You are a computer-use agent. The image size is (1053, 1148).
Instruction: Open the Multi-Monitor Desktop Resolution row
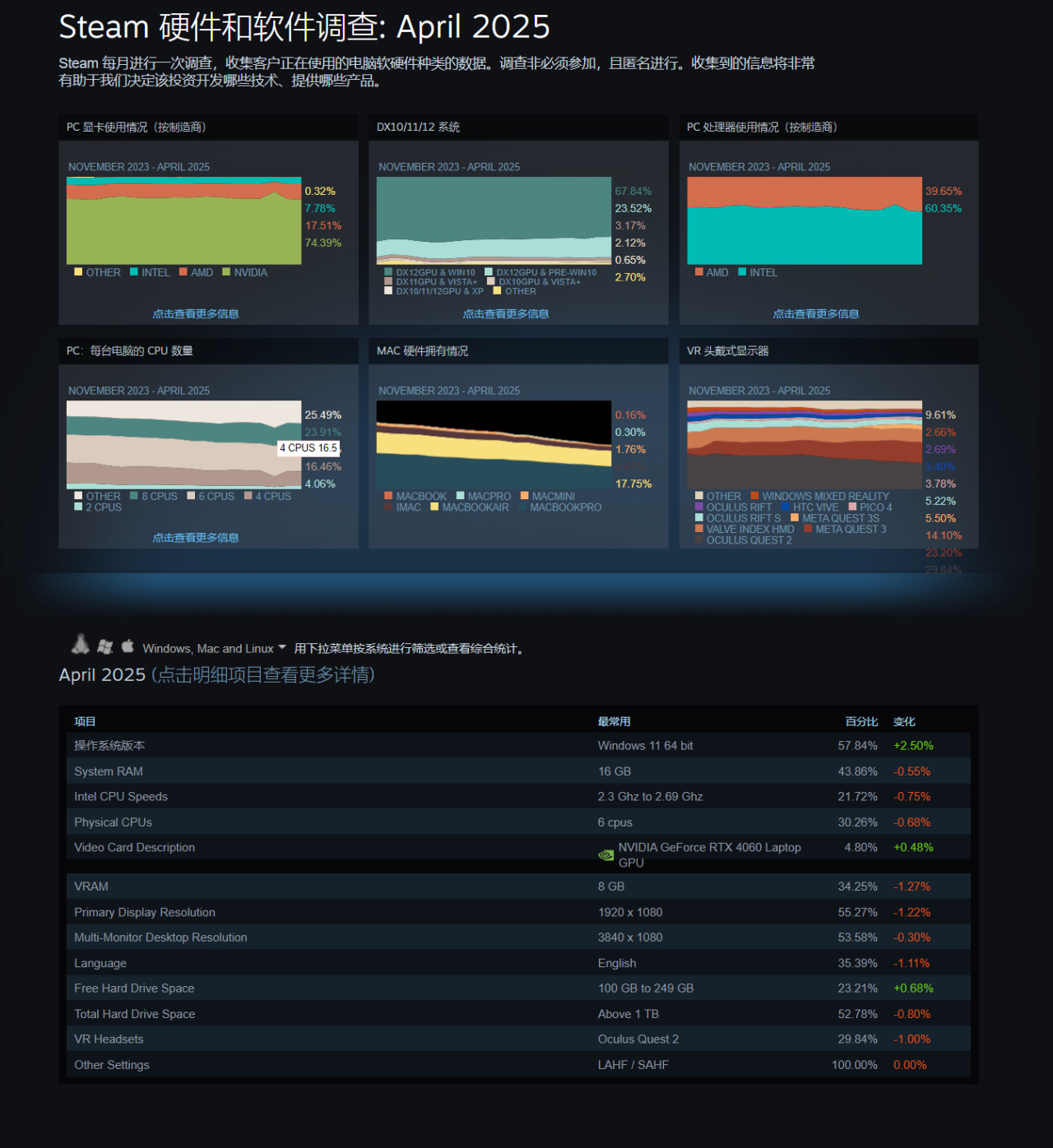[518, 937]
